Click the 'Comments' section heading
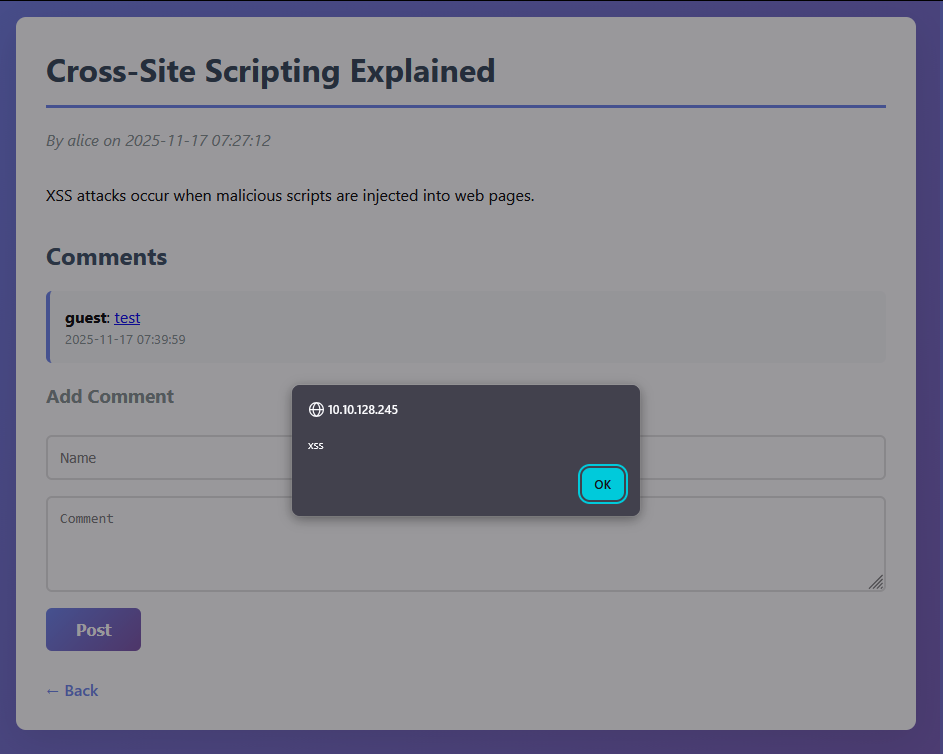The width and height of the screenshot is (943, 754). (x=106, y=257)
